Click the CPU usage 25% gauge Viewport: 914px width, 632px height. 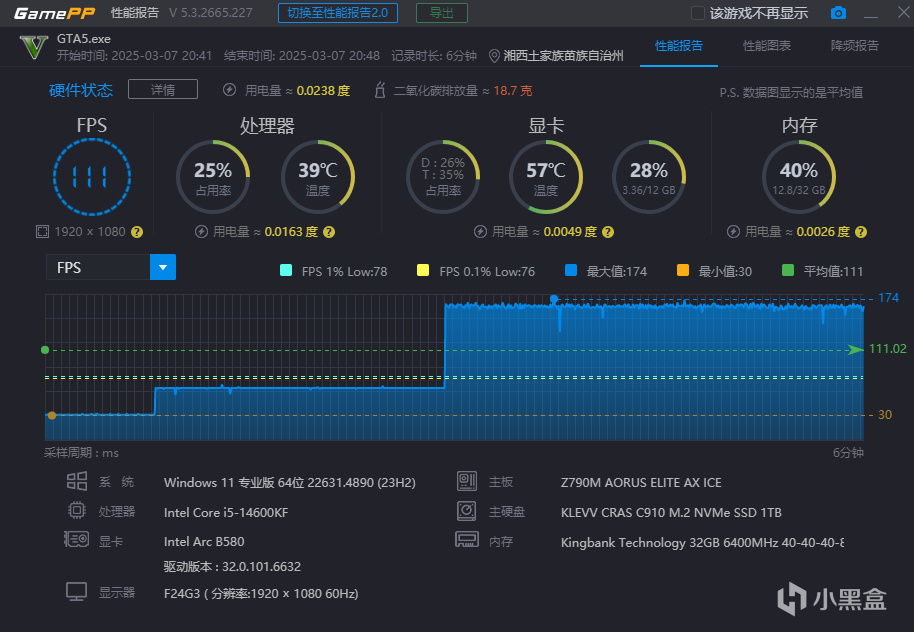[x=213, y=177]
